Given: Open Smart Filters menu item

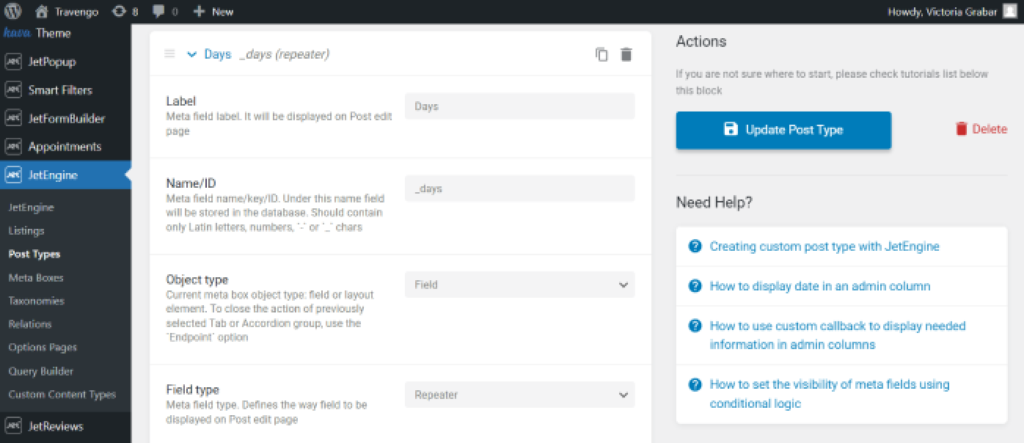Looking at the screenshot, I should coord(65,90).
